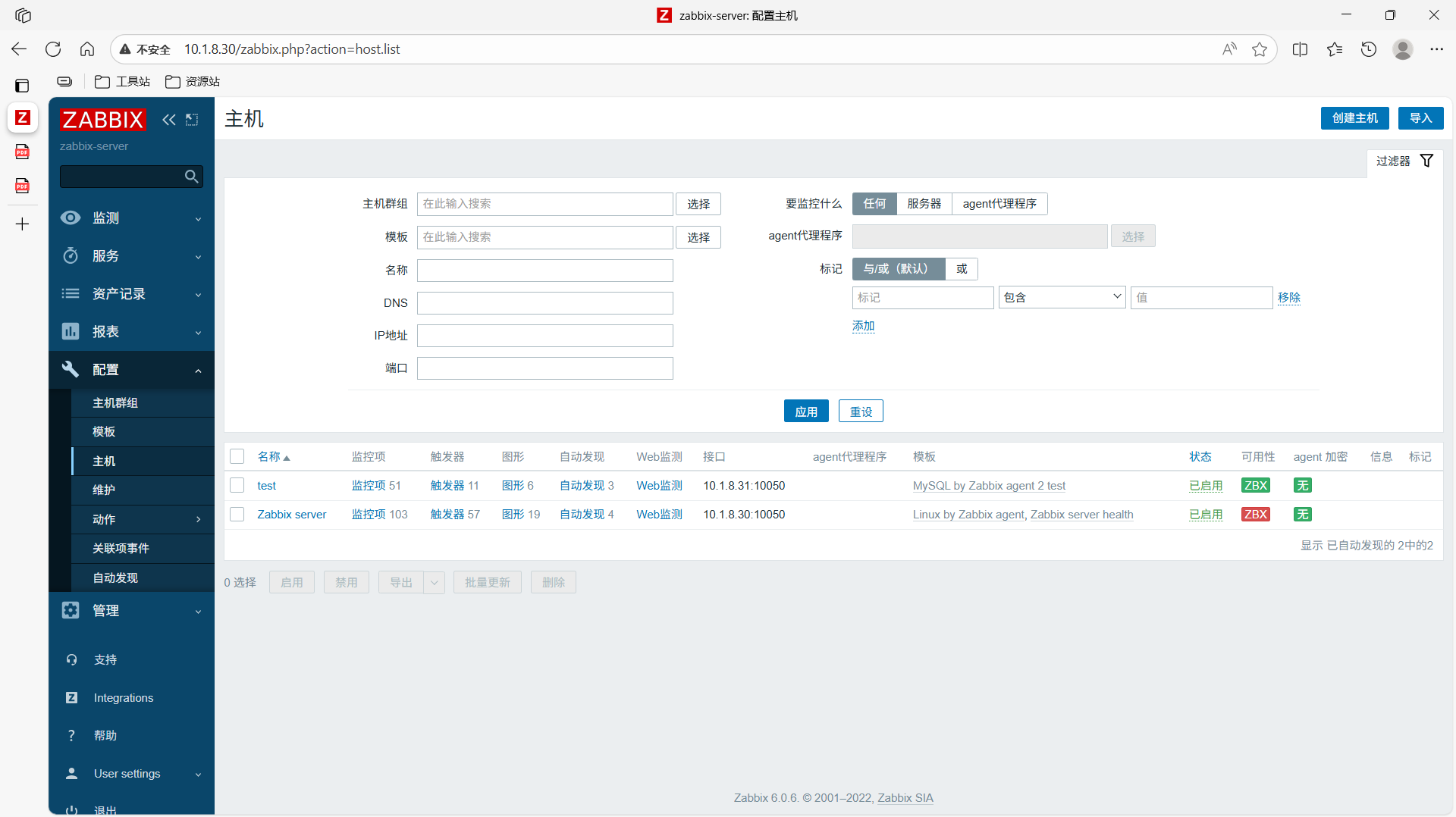Open 自动发现 in the config menu

pyautogui.click(x=143, y=578)
